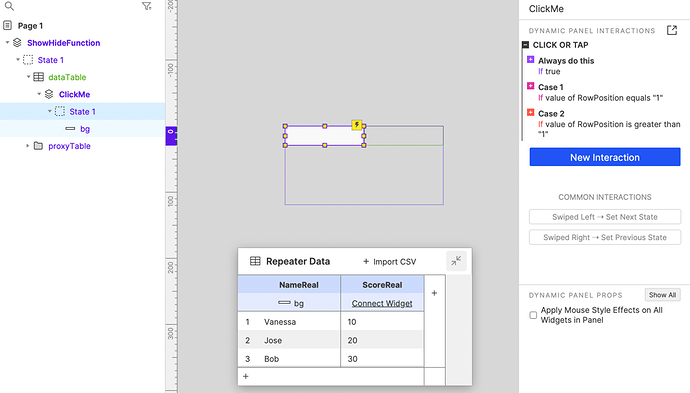Click the bg rectangle widget icon in the outline
This screenshot has width=690, height=393.
pyautogui.click(x=70, y=129)
